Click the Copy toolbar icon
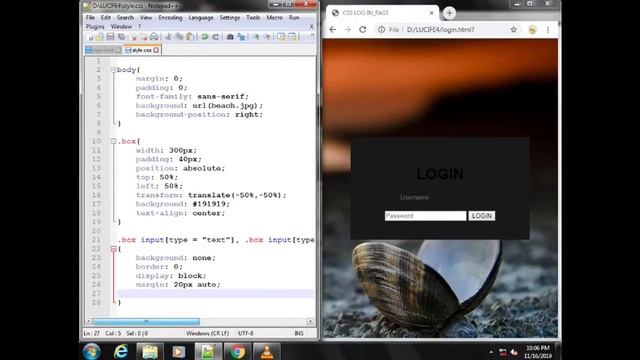The image size is (640, 360). [179, 37]
